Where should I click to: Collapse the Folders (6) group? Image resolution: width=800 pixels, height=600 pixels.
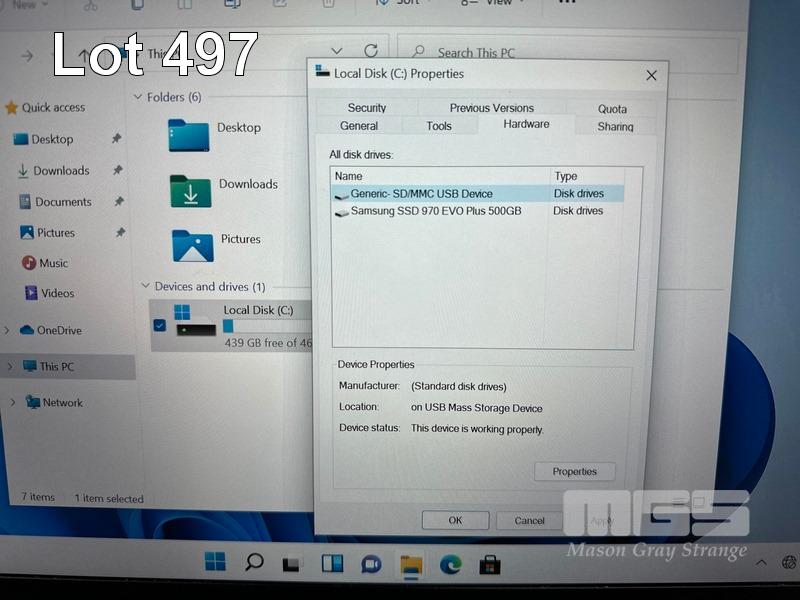coord(138,97)
